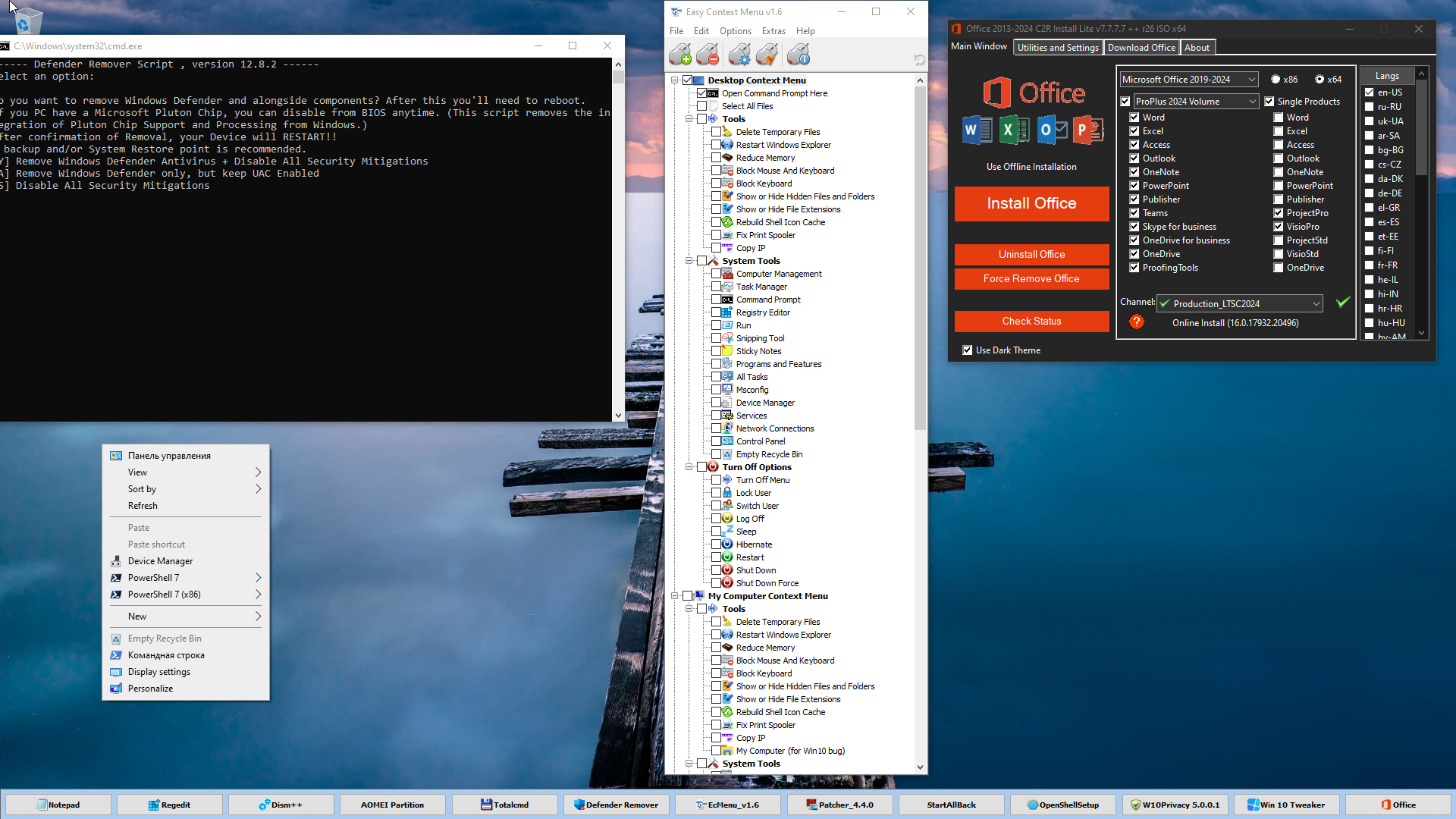Choose Device Manager in the desktop context menu
The width and height of the screenshot is (1456, 819).
coord(186,561)
